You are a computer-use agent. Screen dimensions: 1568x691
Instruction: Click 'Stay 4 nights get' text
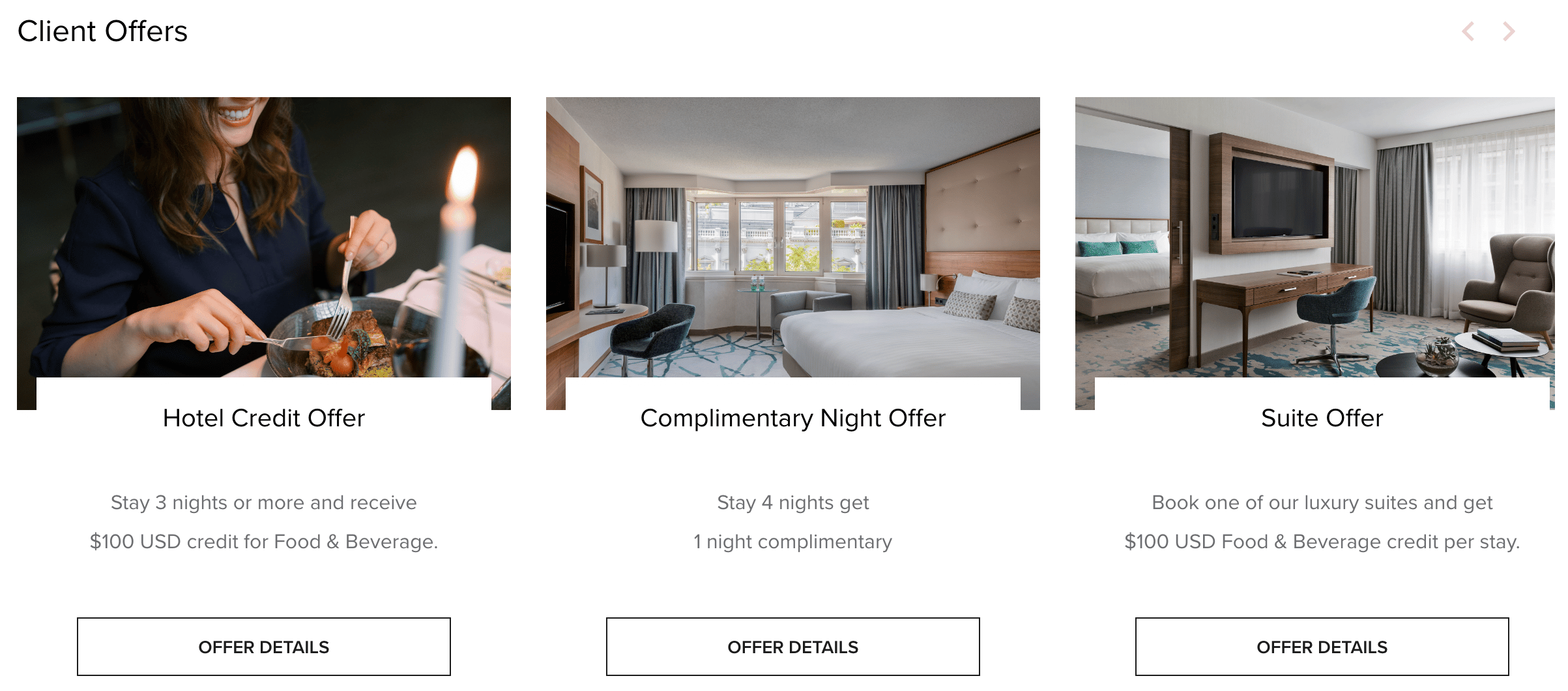[x=793, y=503]
